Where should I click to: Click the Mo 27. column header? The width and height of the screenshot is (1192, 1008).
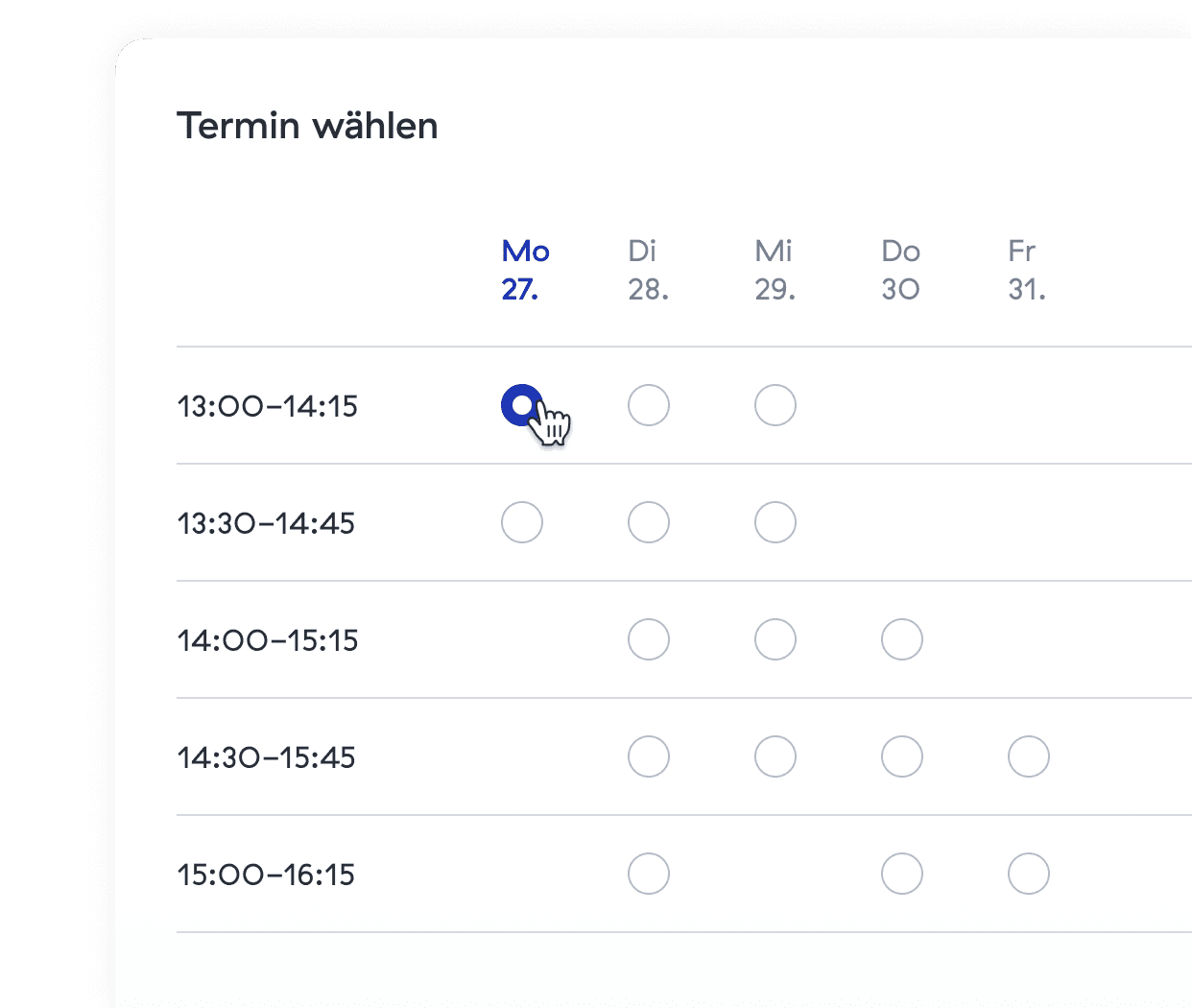tap(525, 270)
